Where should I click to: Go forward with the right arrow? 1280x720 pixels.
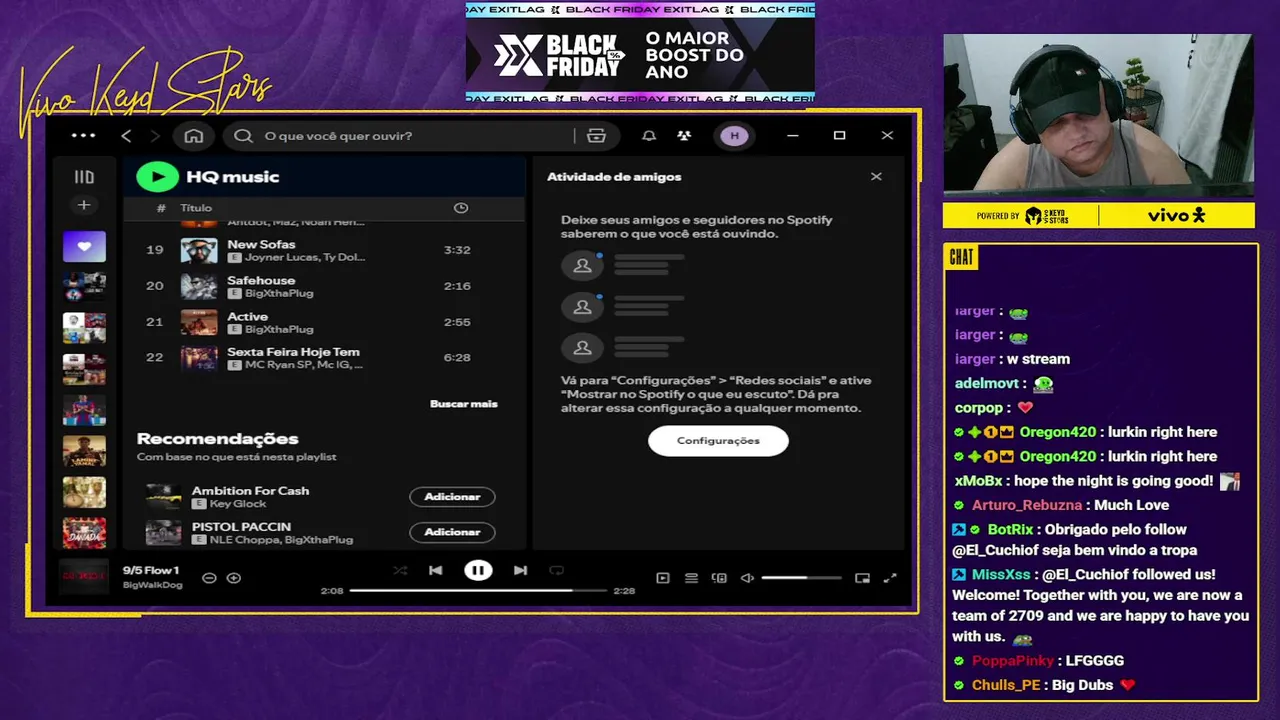click(x=155, y=136)
